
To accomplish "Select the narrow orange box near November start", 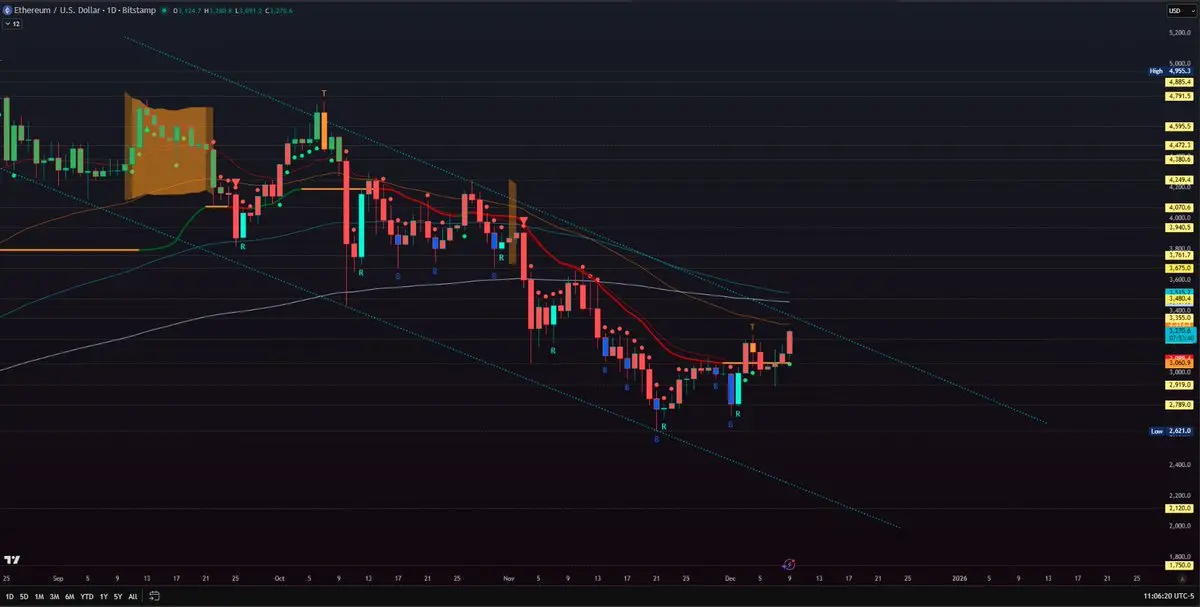I will click(513, 222).
